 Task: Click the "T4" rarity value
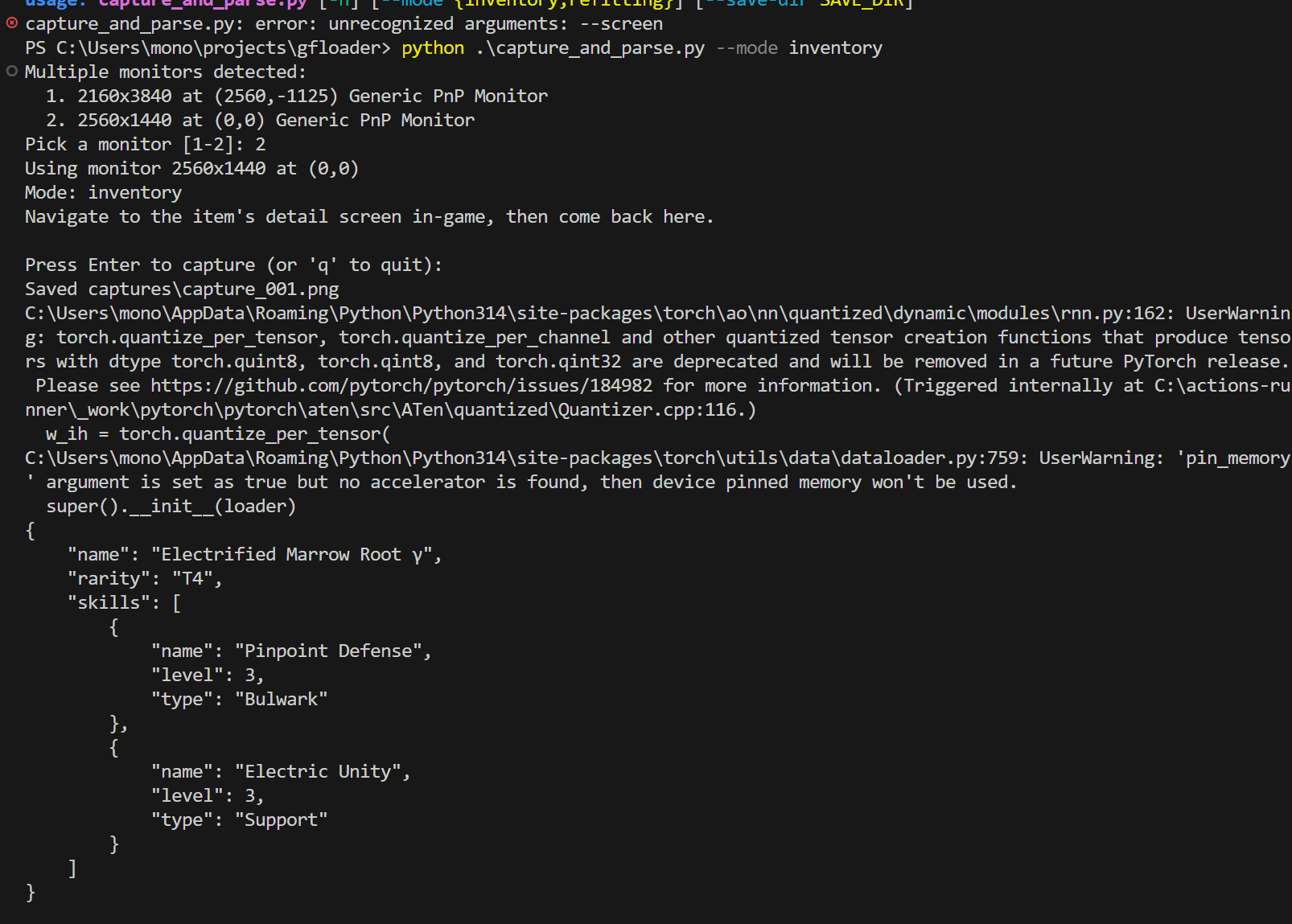coord(192,579)
